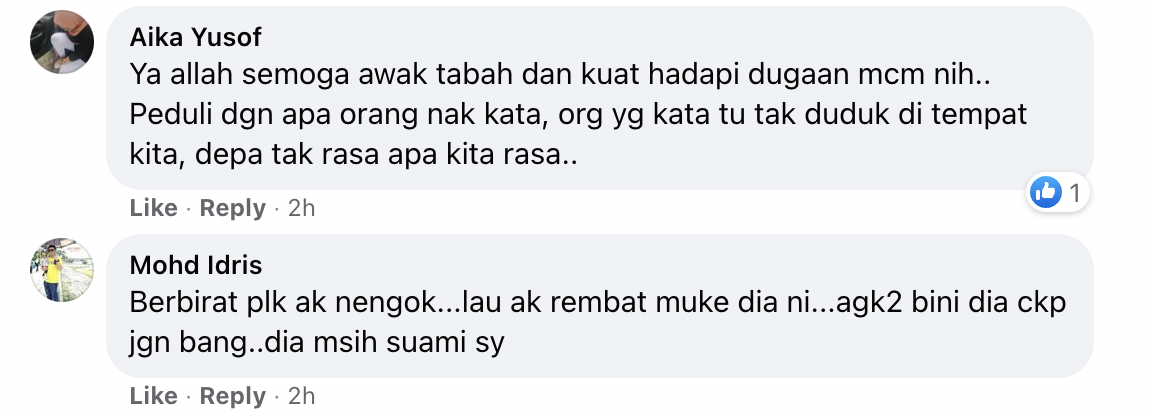This screenshot has height=412, width=1150.
Task: Like Aika Yusof's comment
Action: coord(153,208)
